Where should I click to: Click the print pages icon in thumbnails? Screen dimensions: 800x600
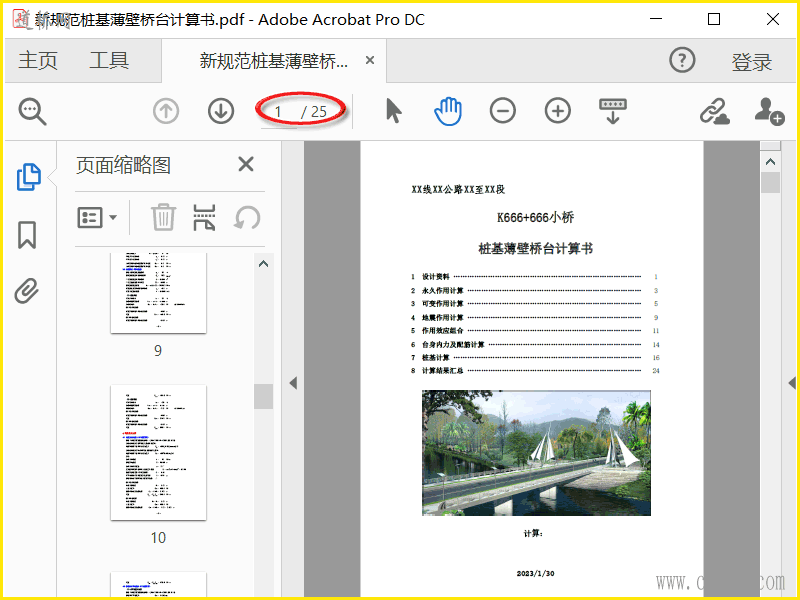[204, 217]
